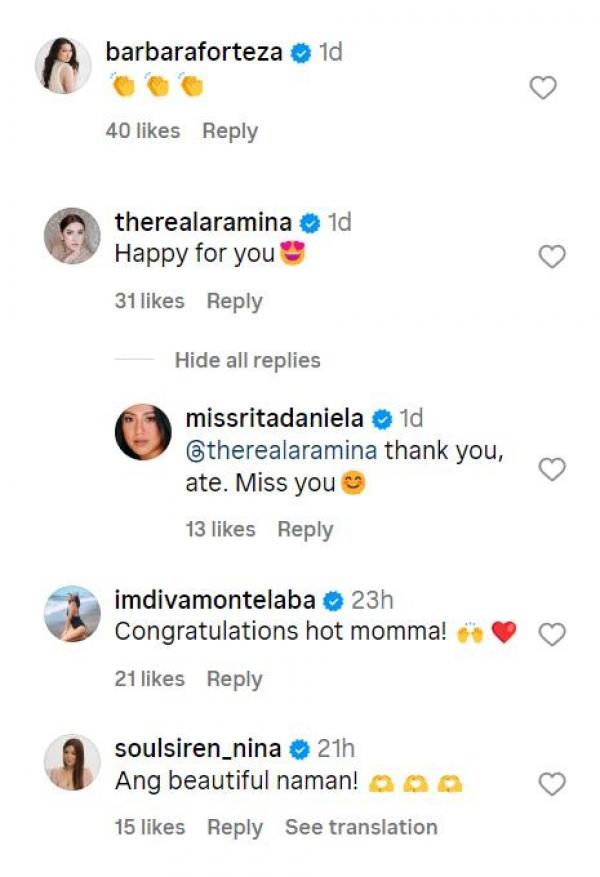Screen dimensions: 600x877
Task: Reply to missritadaniela's thank you message
Action: coord(305,529)
